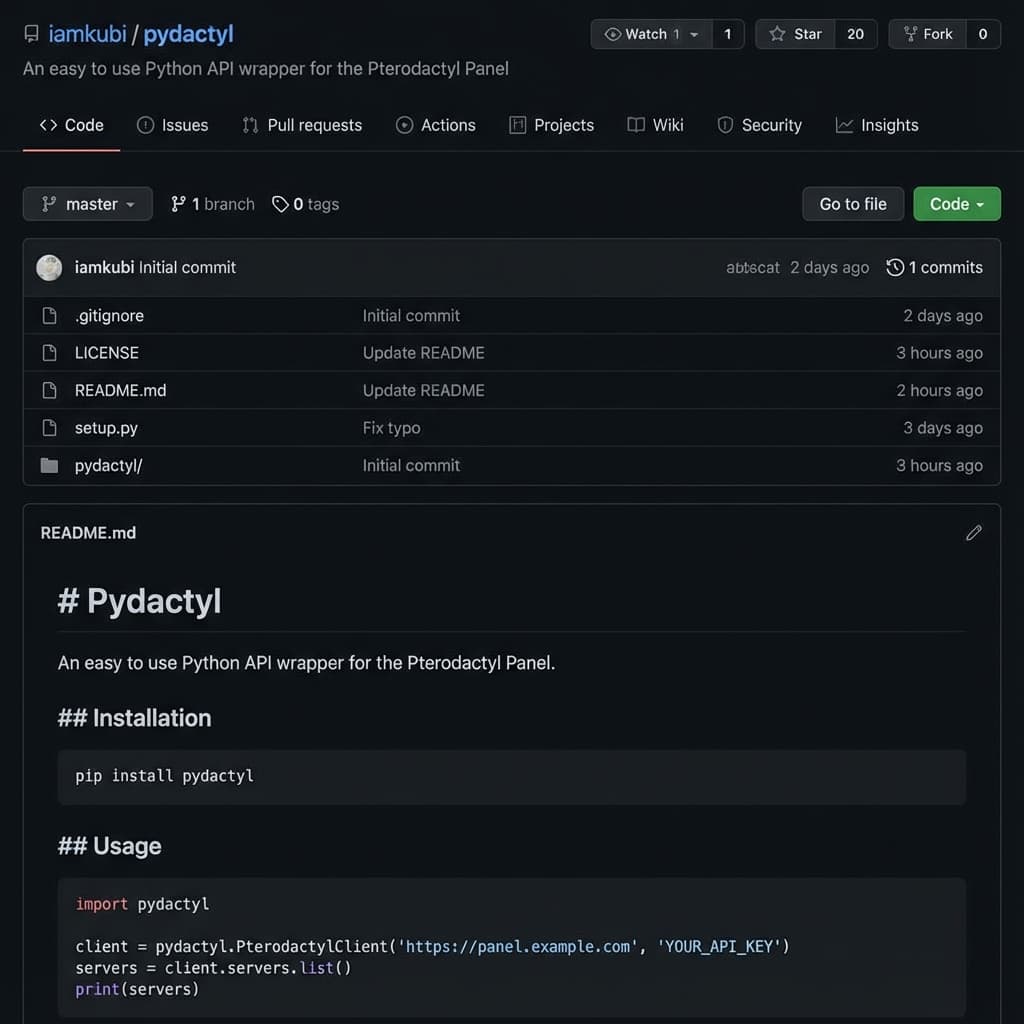
Task: Open the iamkubi profile link
Action: (x=86, y=33)
